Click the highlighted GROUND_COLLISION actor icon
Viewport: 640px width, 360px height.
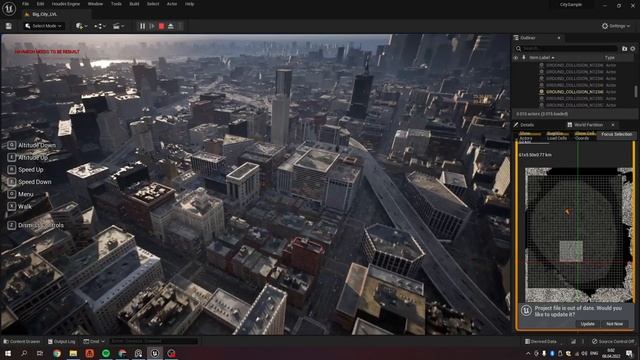pos(542,92)
